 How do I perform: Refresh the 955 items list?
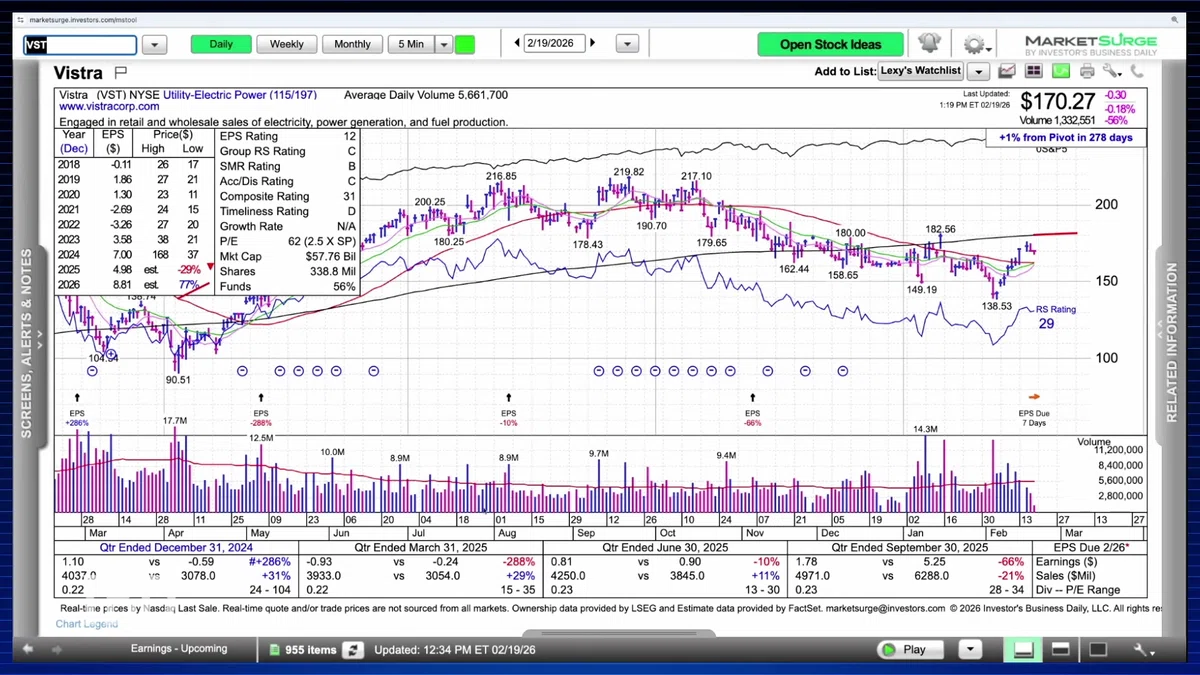tap(352, 650)
